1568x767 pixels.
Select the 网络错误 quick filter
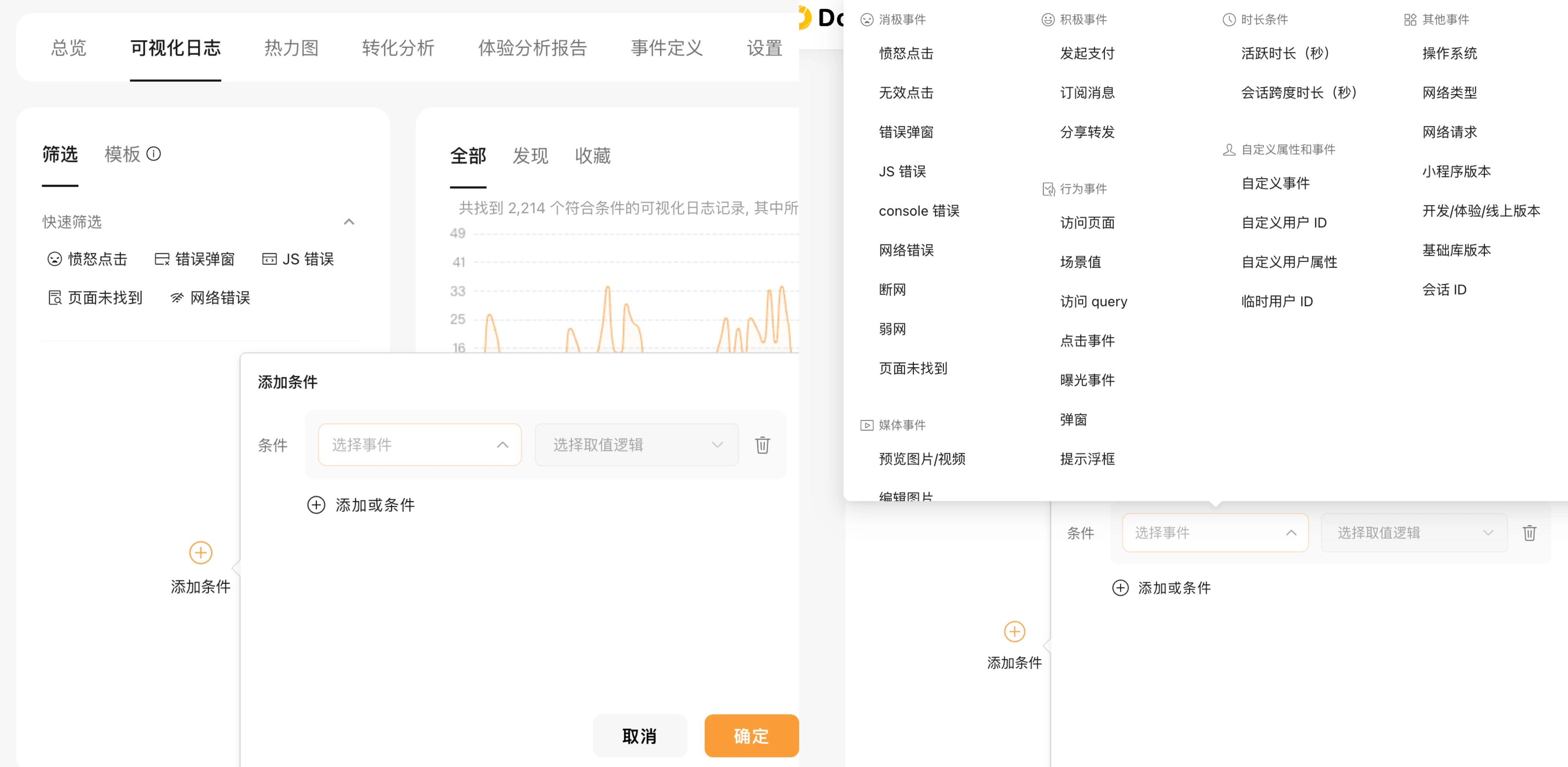211,298
